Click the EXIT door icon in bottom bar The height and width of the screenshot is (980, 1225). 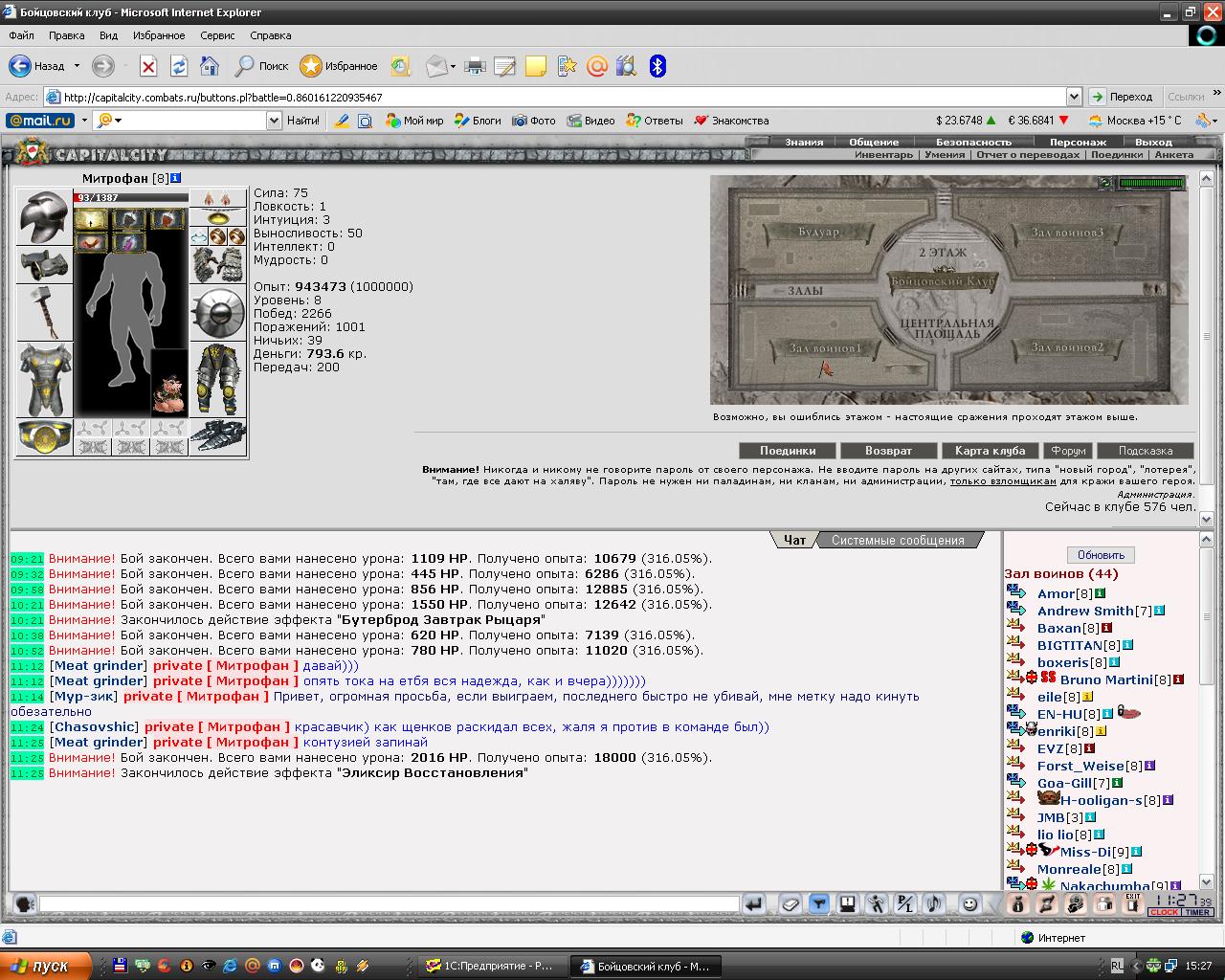pyautogui.click(x=1132, y=903)
